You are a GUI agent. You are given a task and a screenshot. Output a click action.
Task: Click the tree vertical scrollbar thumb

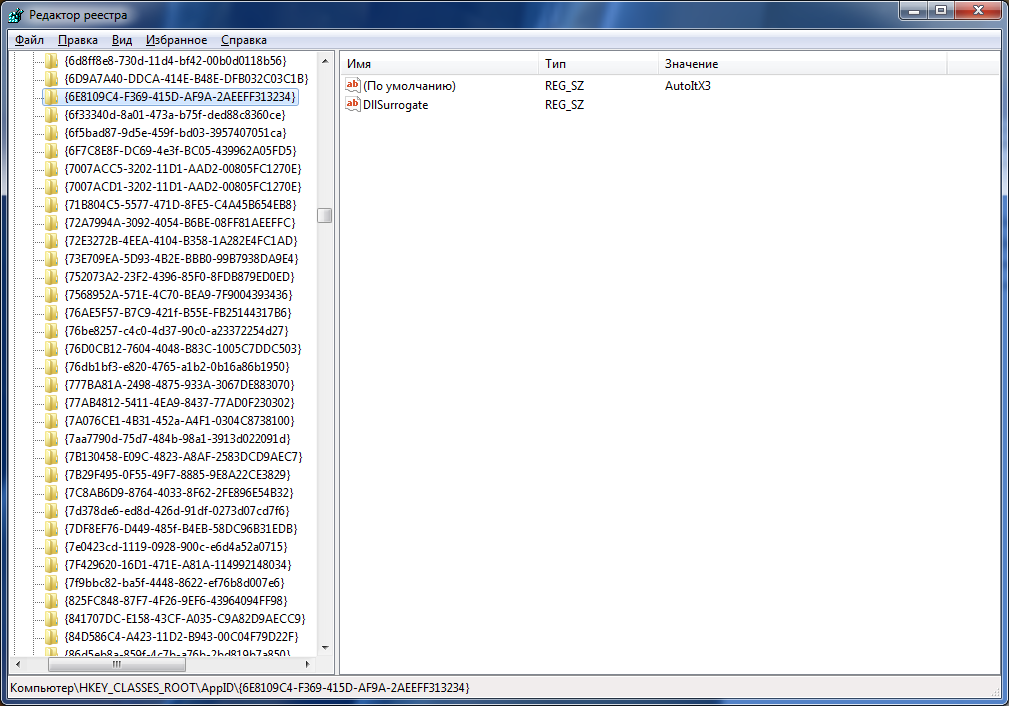[x=325, y=216]
